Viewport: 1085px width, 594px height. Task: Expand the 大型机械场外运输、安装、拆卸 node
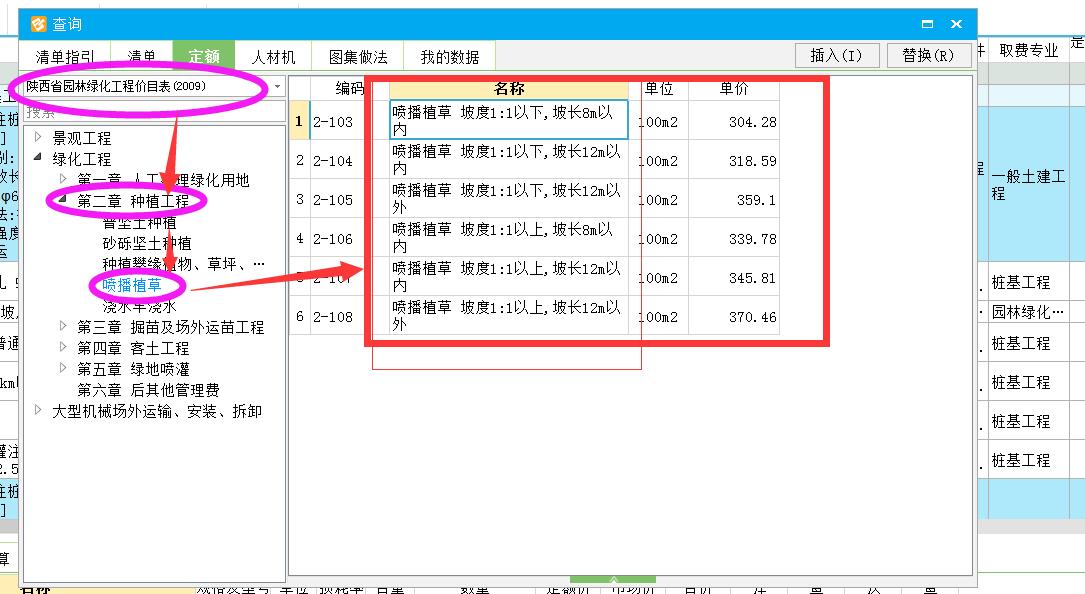tap(37, 408)
